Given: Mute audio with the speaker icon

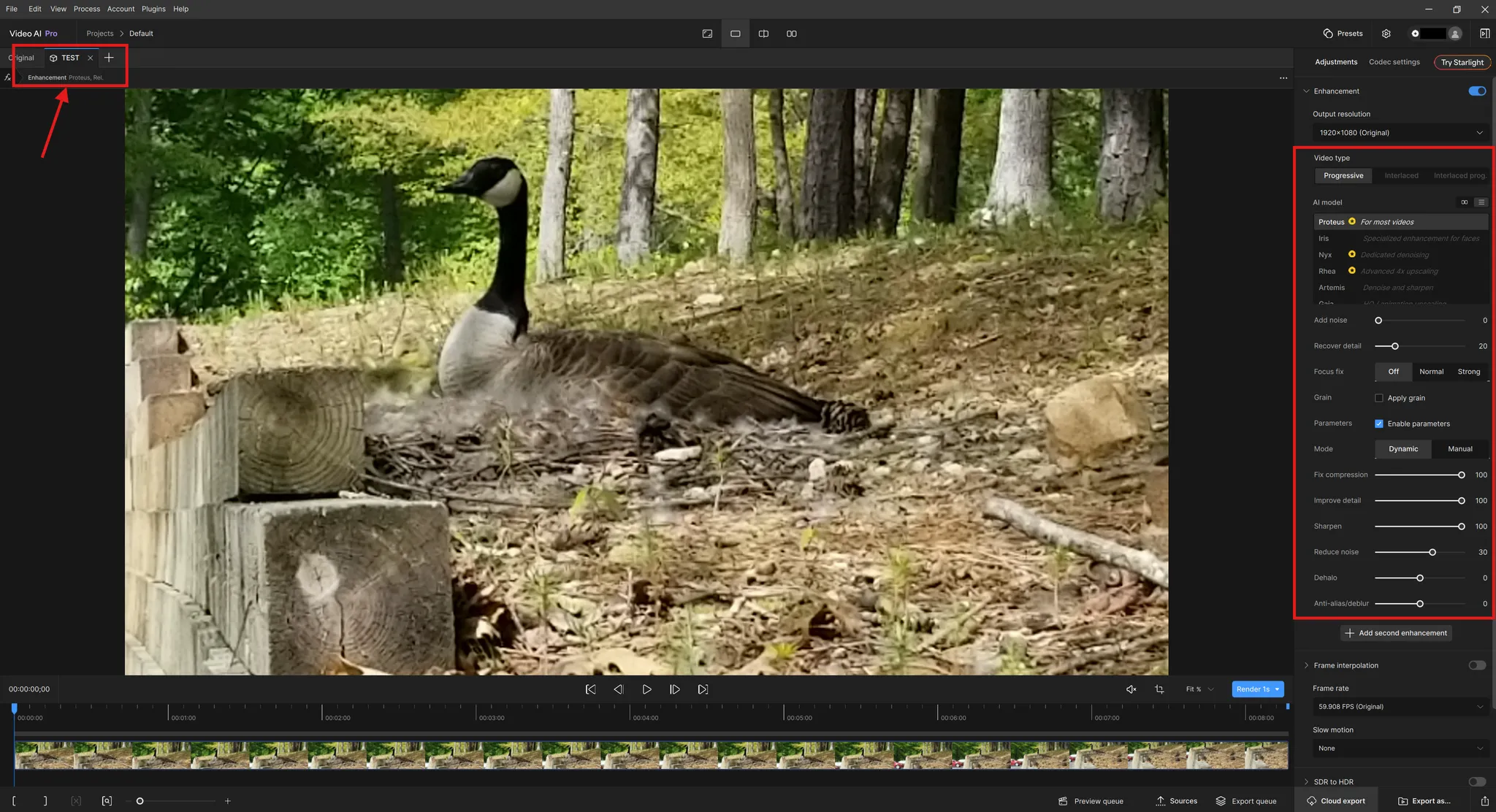Looking at the screenshot, I should point(1131,689).
